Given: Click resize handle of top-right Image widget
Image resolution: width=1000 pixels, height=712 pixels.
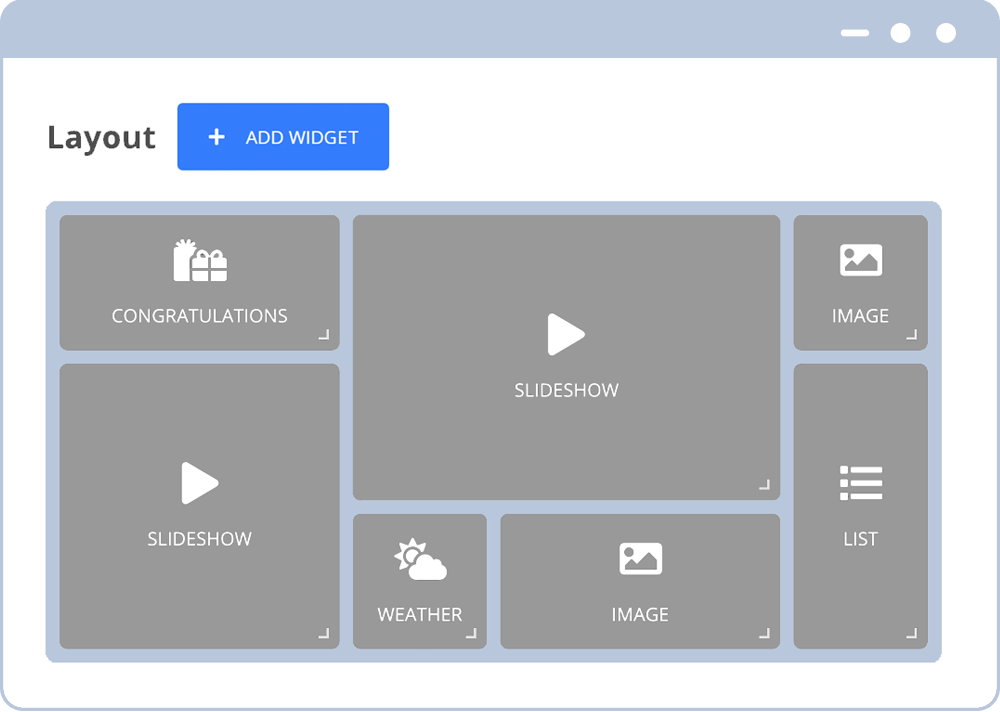Looking at the screenshot, I should pos(912,334).
